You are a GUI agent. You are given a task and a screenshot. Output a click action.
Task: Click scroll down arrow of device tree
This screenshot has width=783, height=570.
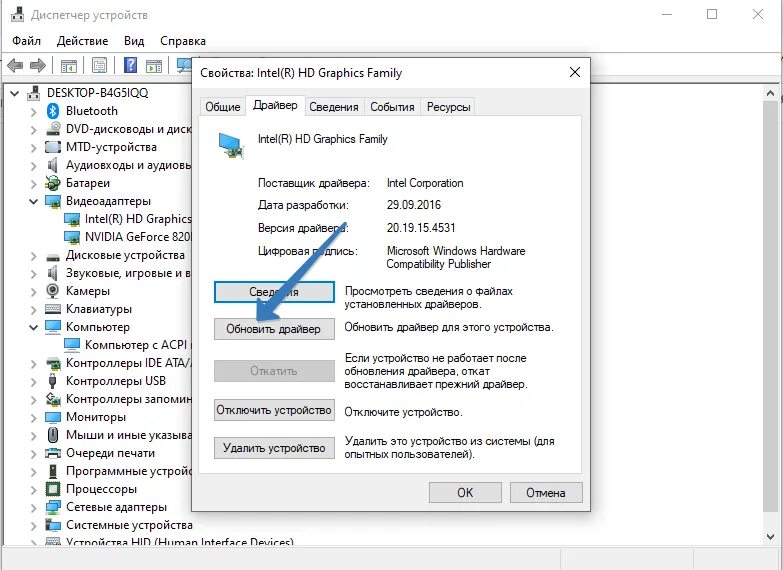[770, 537]
